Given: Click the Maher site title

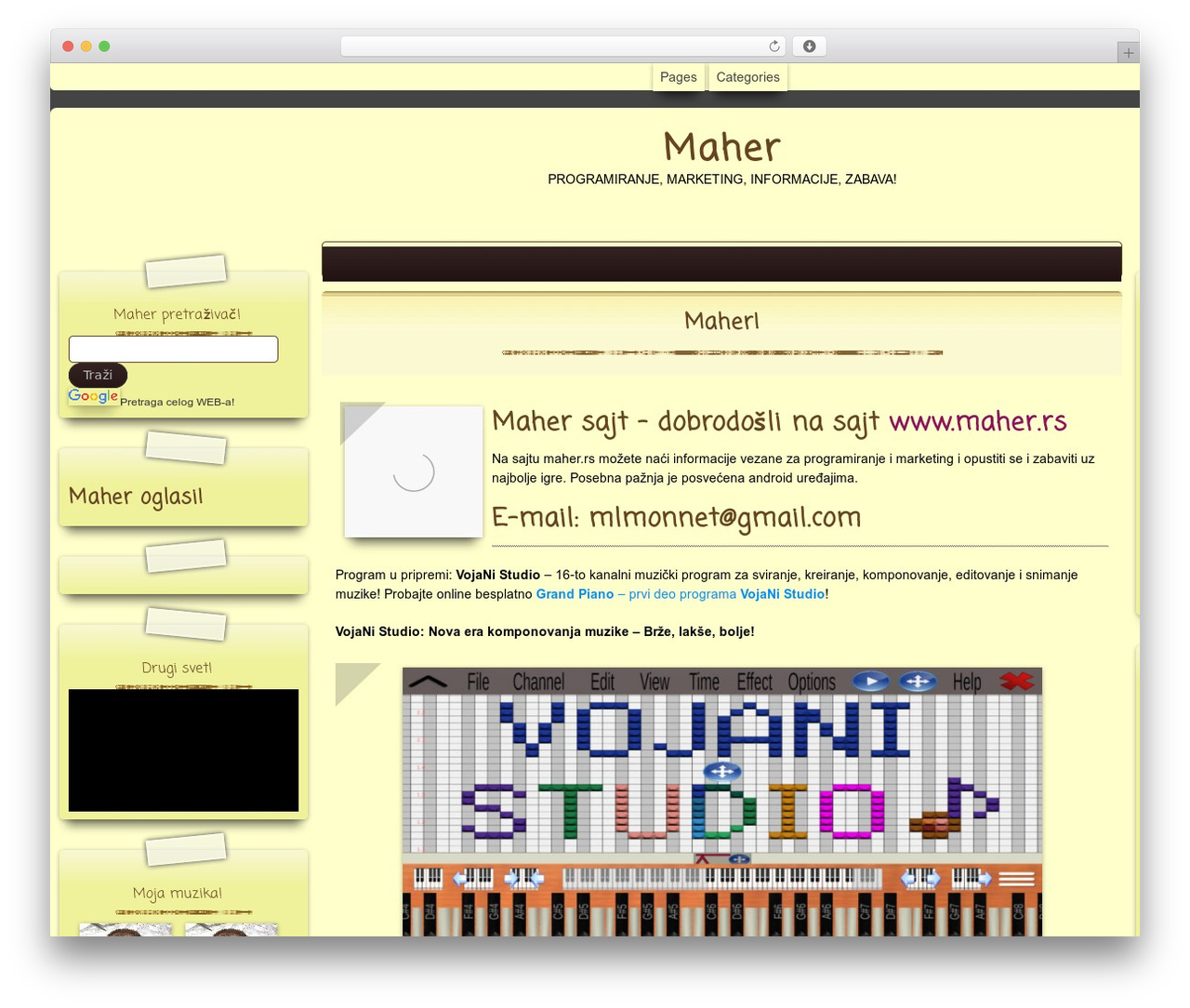Looking at the screenshot, I should [x=722, y=147].
